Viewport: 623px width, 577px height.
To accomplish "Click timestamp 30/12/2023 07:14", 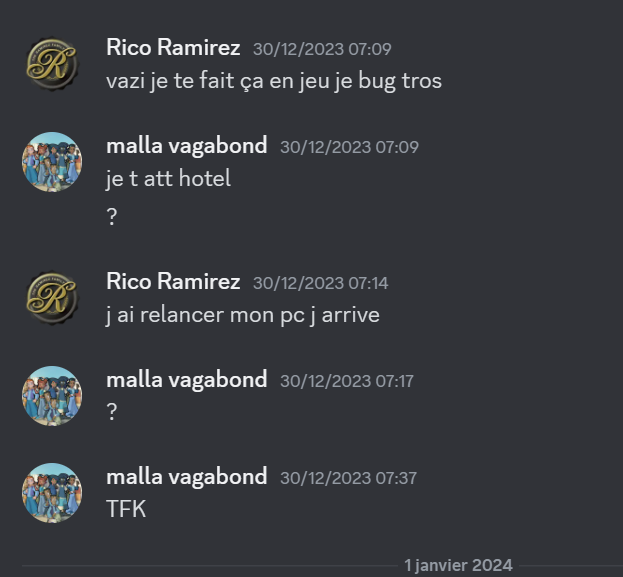I will click(x=320, y=283).
